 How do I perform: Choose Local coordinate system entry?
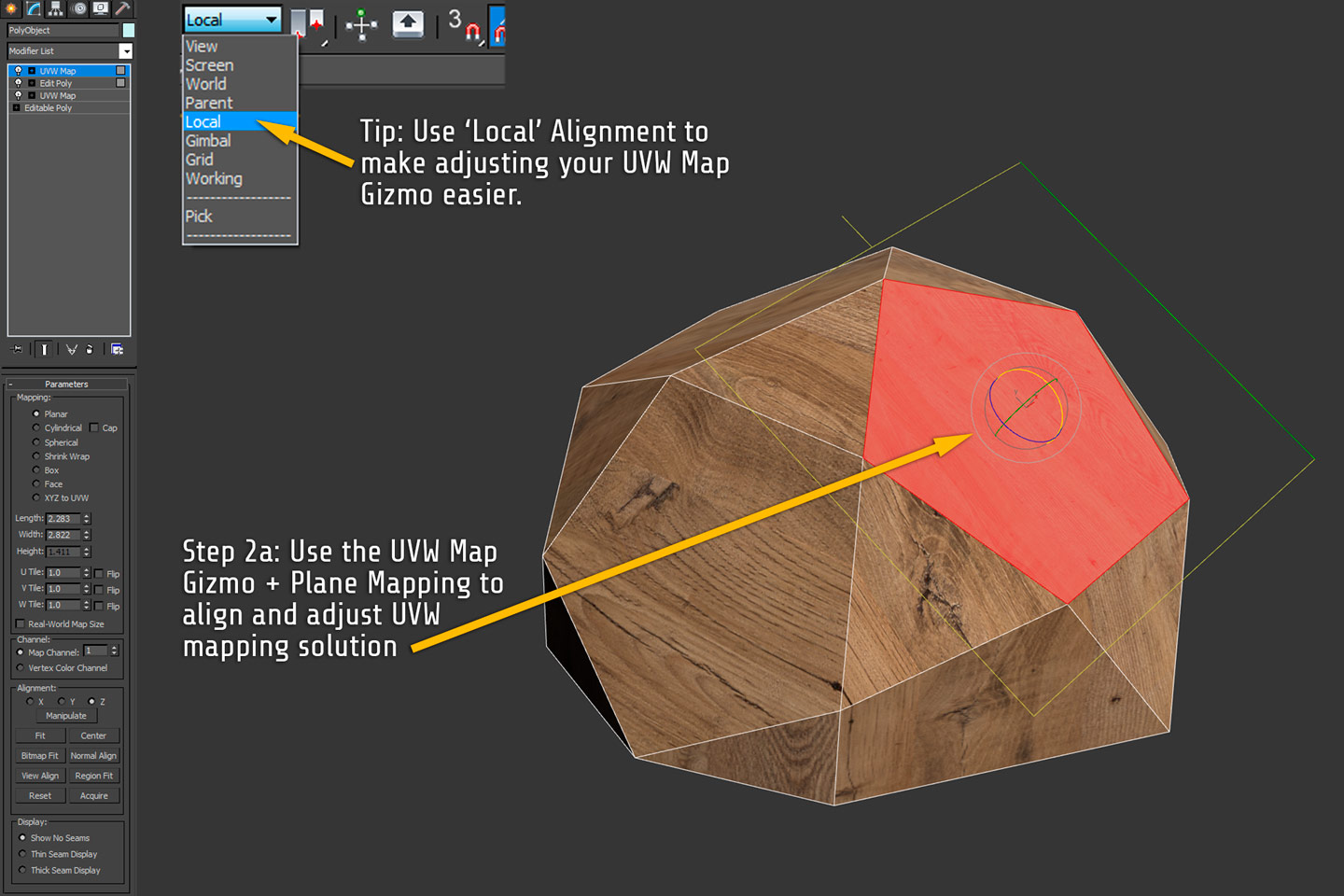point(240,121)
